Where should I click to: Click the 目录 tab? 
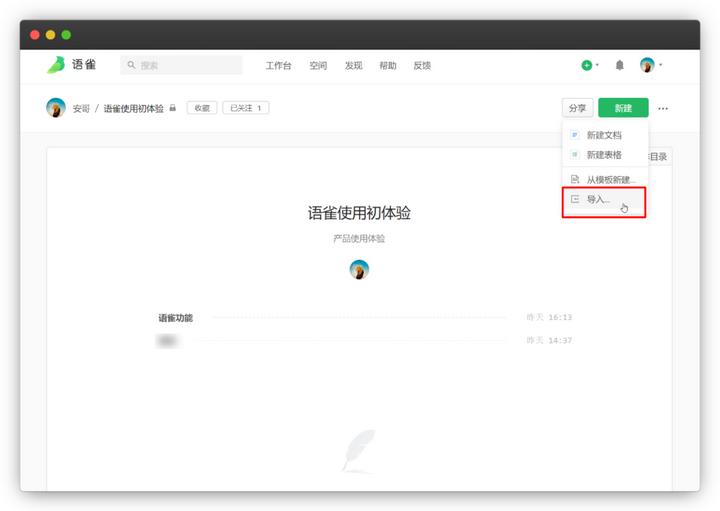(x=659, y=157)
